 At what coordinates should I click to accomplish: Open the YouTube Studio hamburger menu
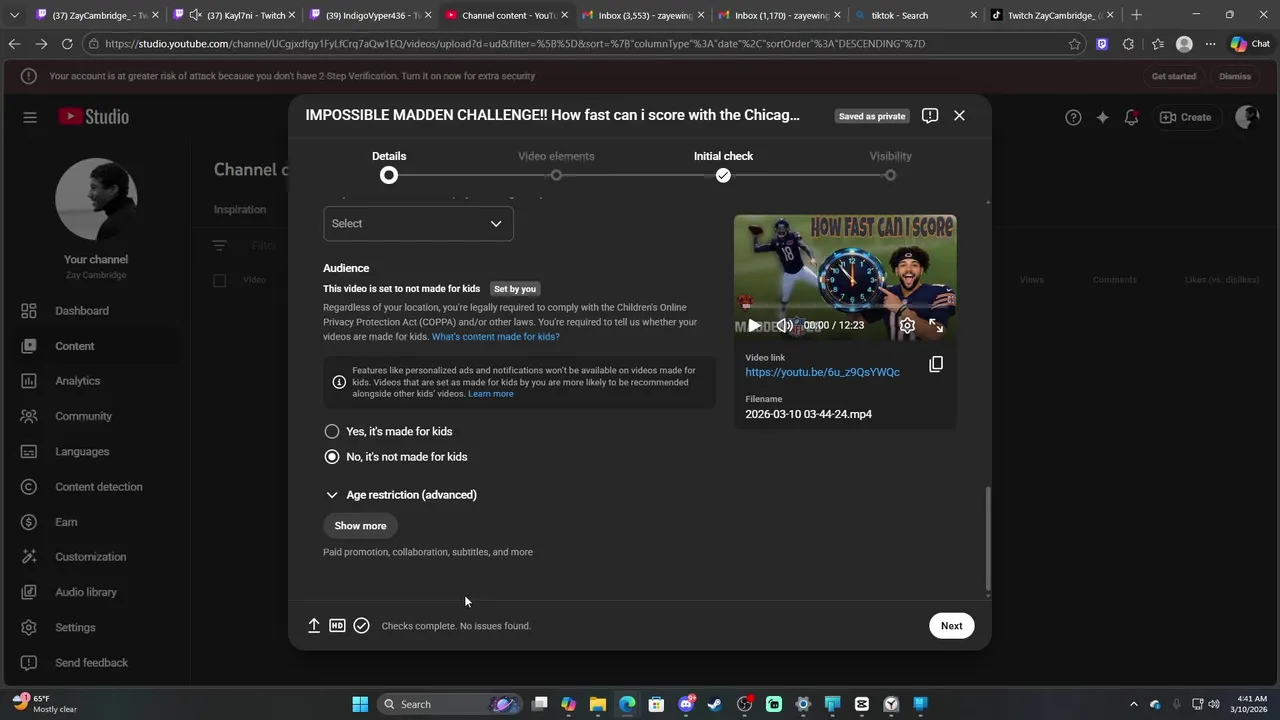point(30,117)
